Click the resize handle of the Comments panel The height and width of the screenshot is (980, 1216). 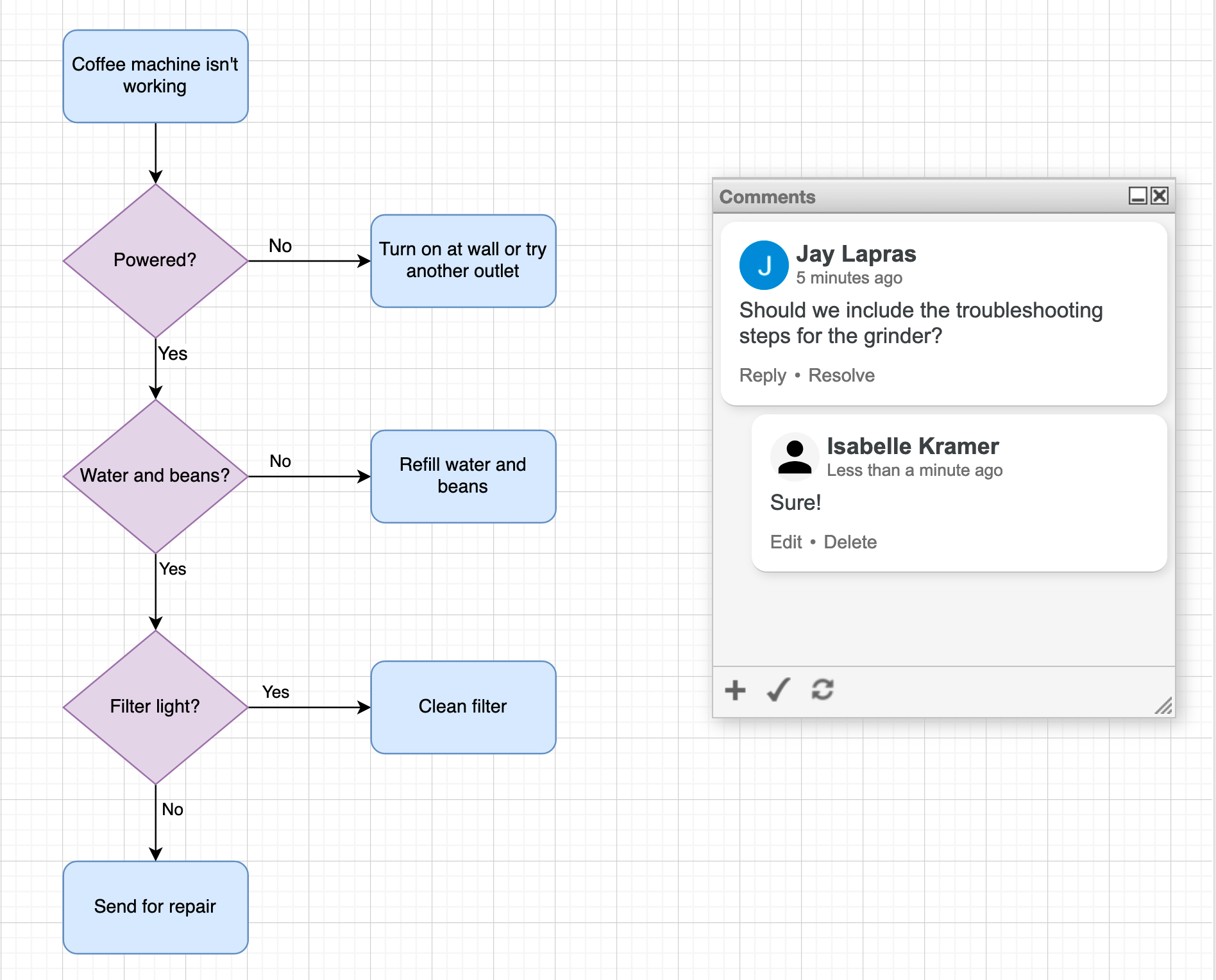click(1163, 705)
